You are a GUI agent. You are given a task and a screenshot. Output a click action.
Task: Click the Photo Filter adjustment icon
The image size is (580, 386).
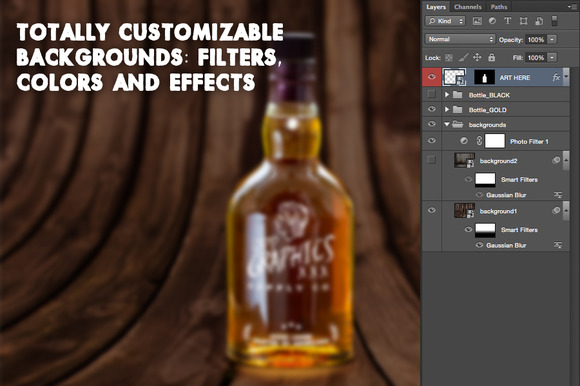point(464,141)
